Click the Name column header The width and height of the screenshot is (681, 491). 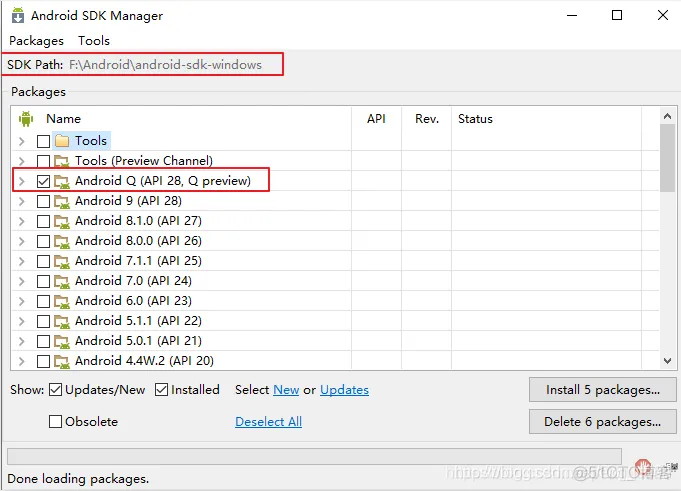coord(63,119)
